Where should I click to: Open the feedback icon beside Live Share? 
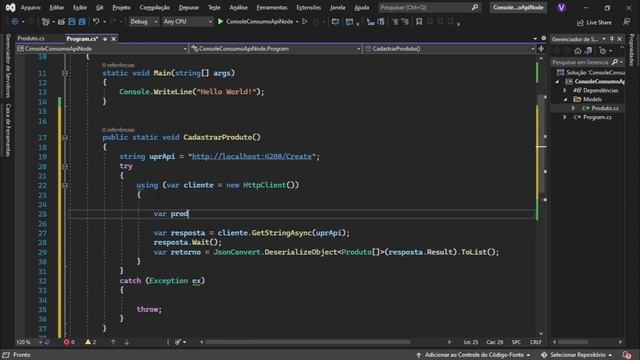[627, 22]
